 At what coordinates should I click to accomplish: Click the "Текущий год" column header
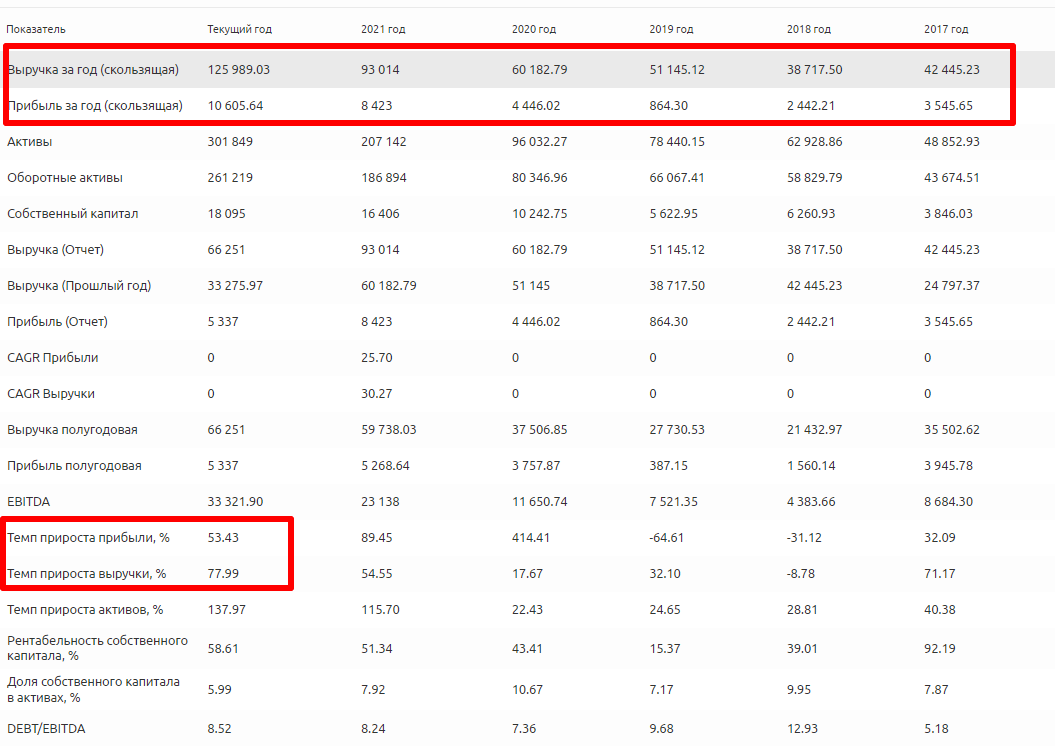click(239, 29)
